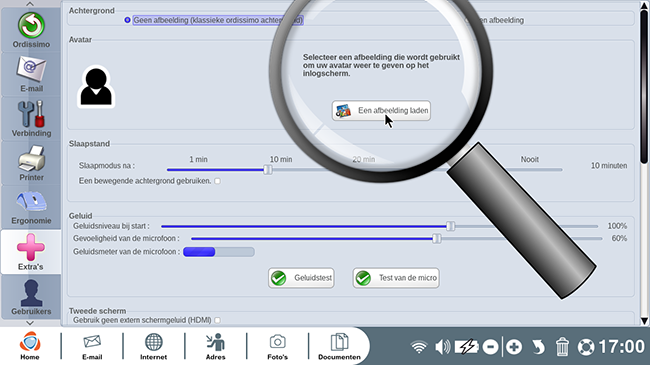
Task: Open E-mail settings in the sidebar
Action: click(x=31, y=74)
